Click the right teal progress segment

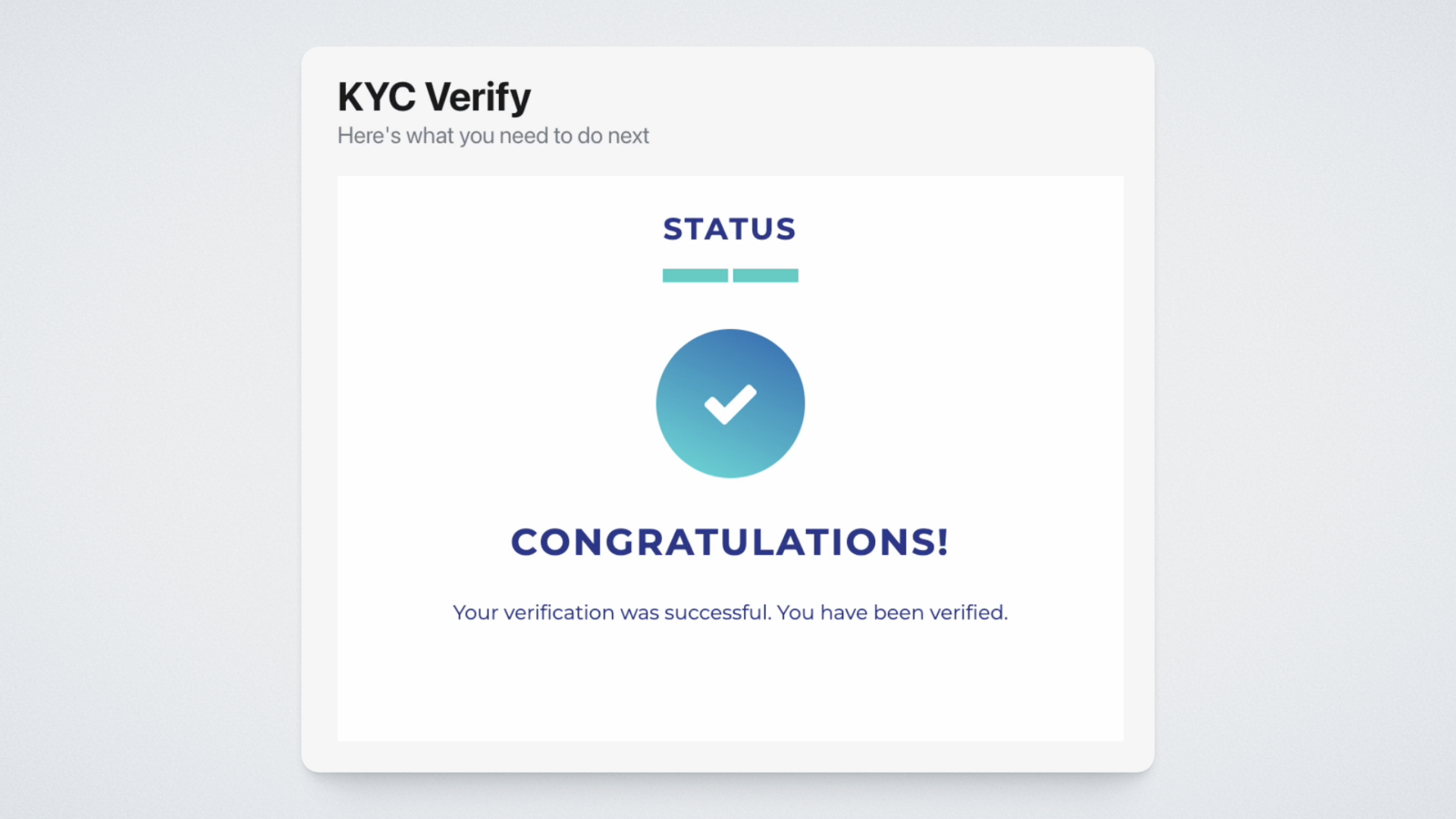pyautogui.click(x=765, y=275)
